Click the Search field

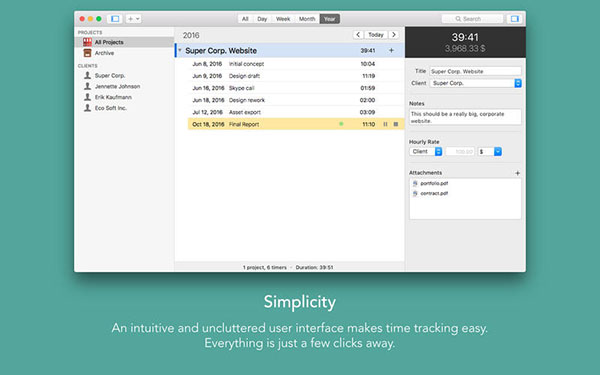click(472, 19)
